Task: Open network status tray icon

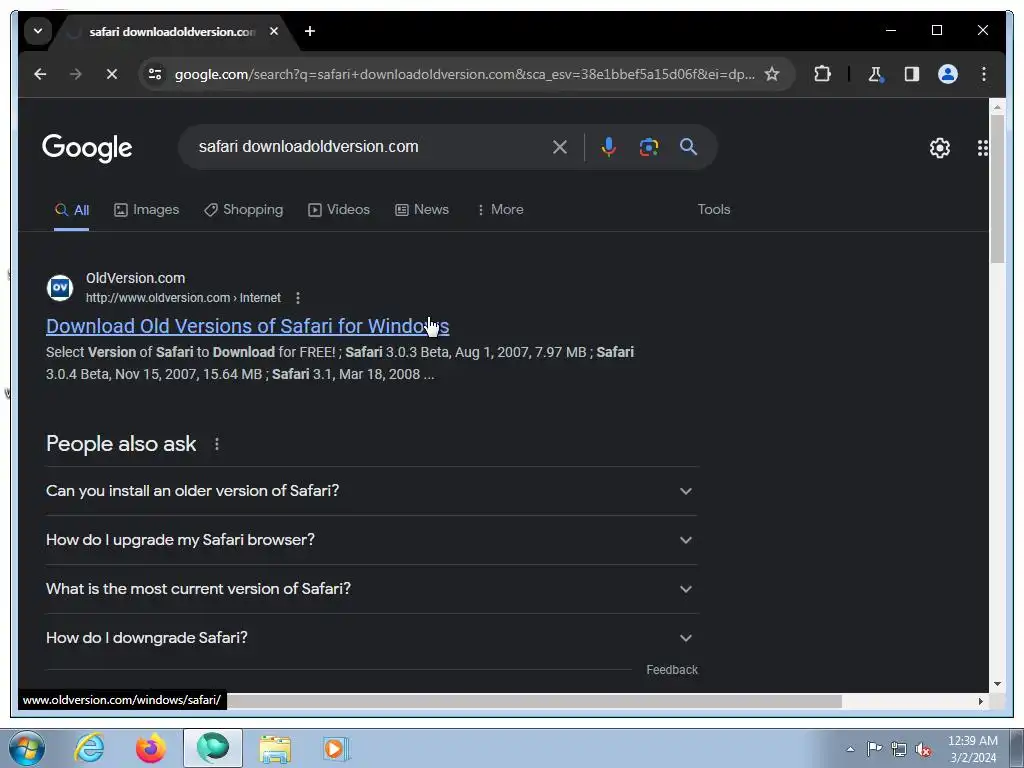Action: [899, 749]
